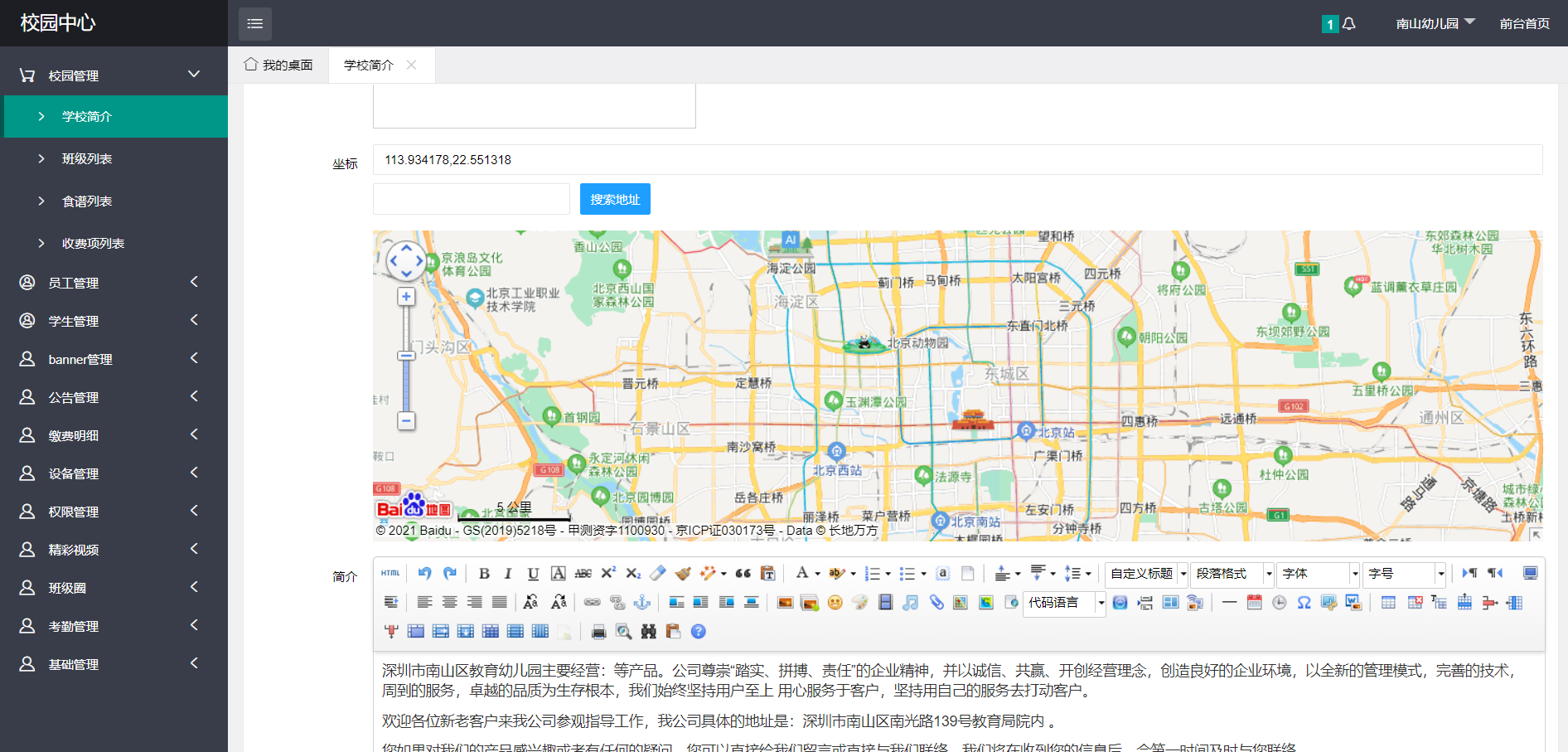Toggle fullscreen editor mode via monitor icon
This screenshot has height=752, width=1568.
coord(1530,574)
